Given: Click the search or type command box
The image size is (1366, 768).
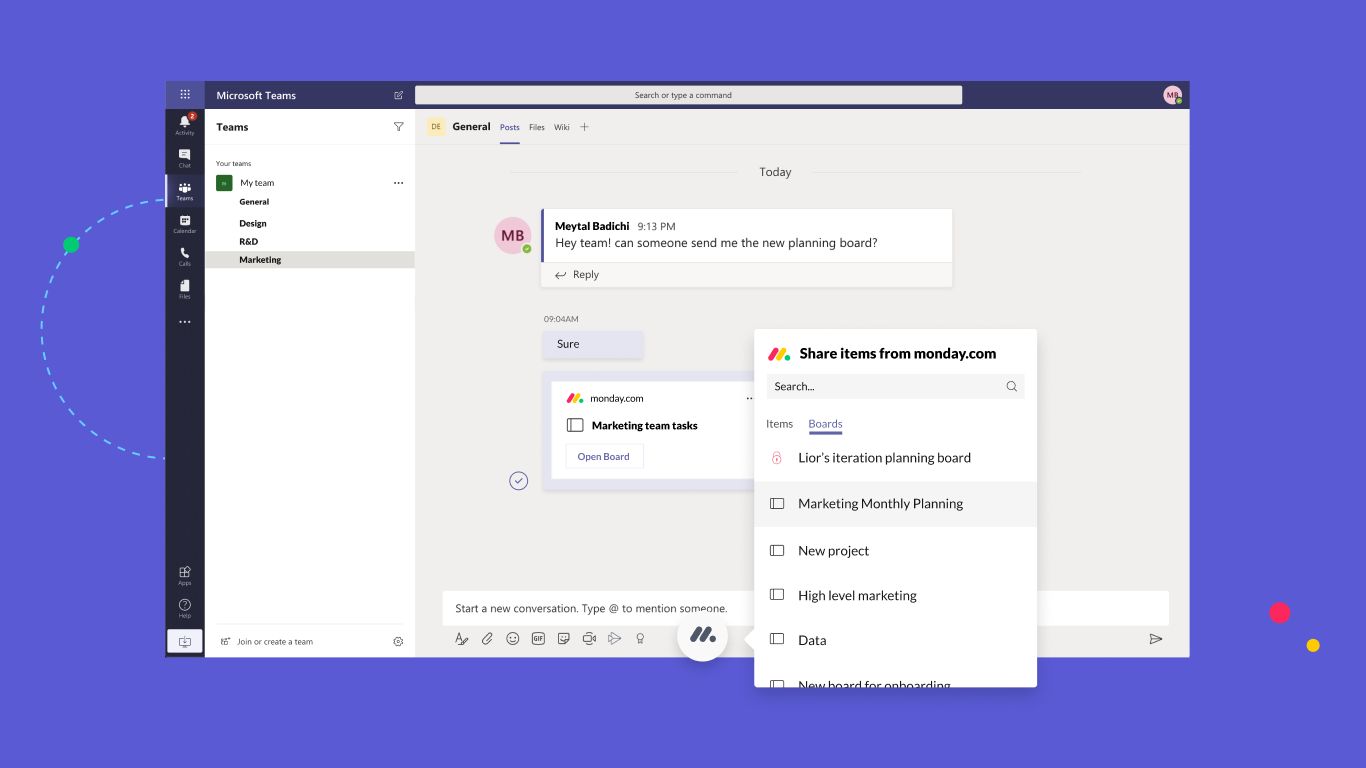Looking at the screenshot, I should pos(688,95).
